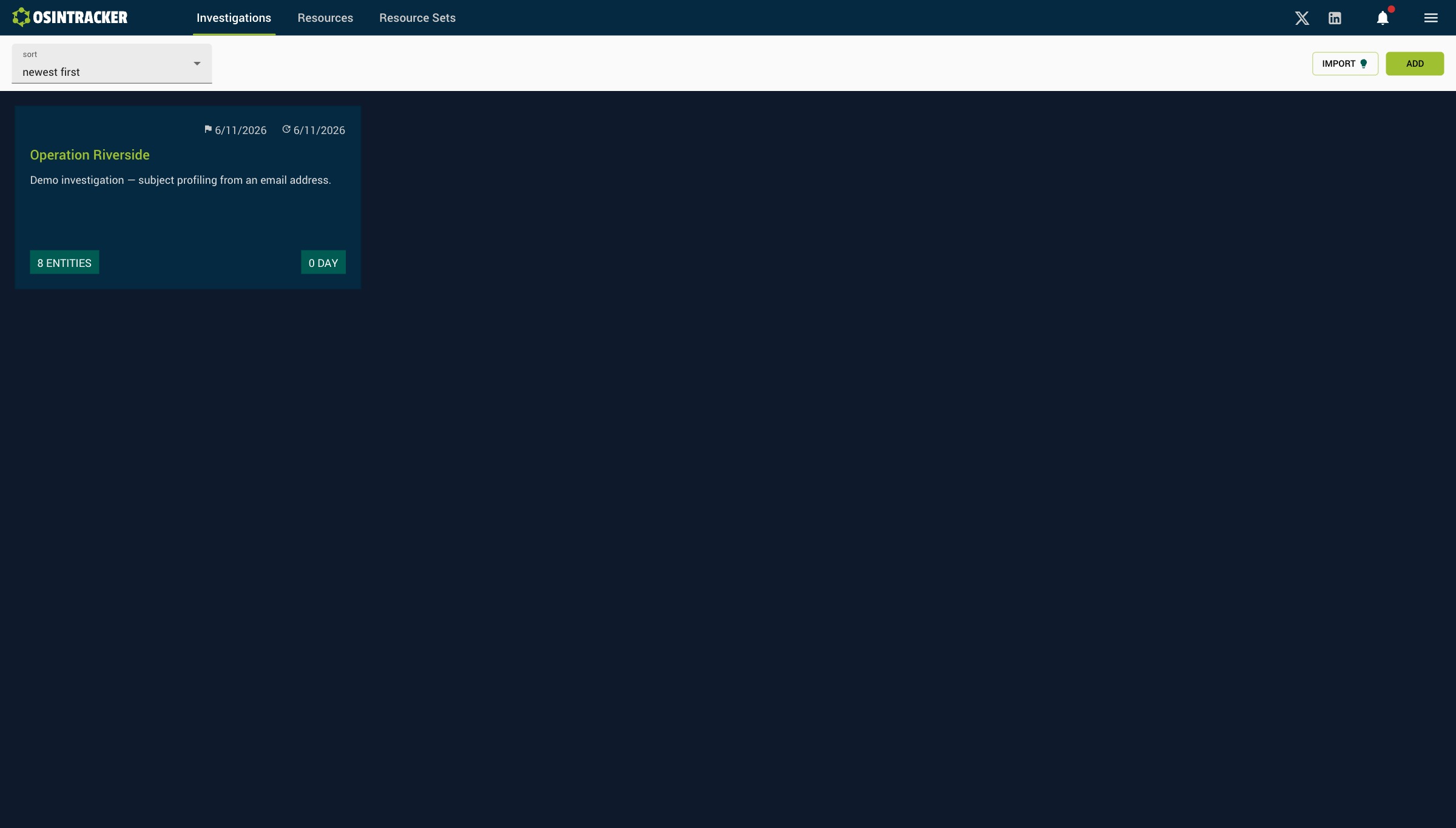
Task: Click the lightbulb icon on Import
Action: point(1364,64)
